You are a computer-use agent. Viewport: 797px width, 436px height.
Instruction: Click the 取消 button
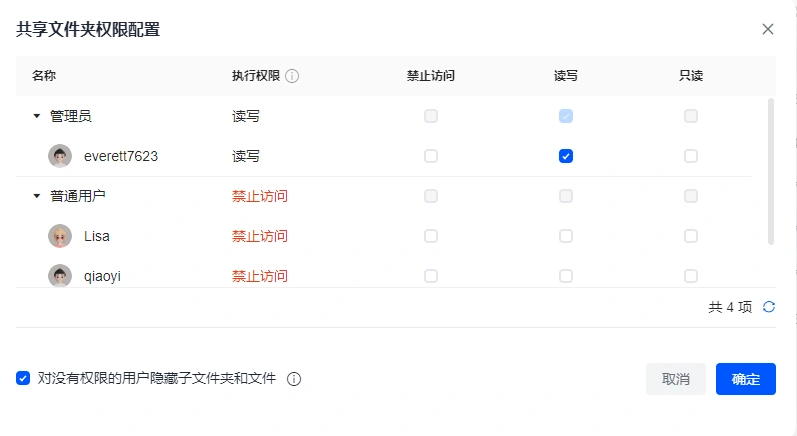[x=676, y=379]
